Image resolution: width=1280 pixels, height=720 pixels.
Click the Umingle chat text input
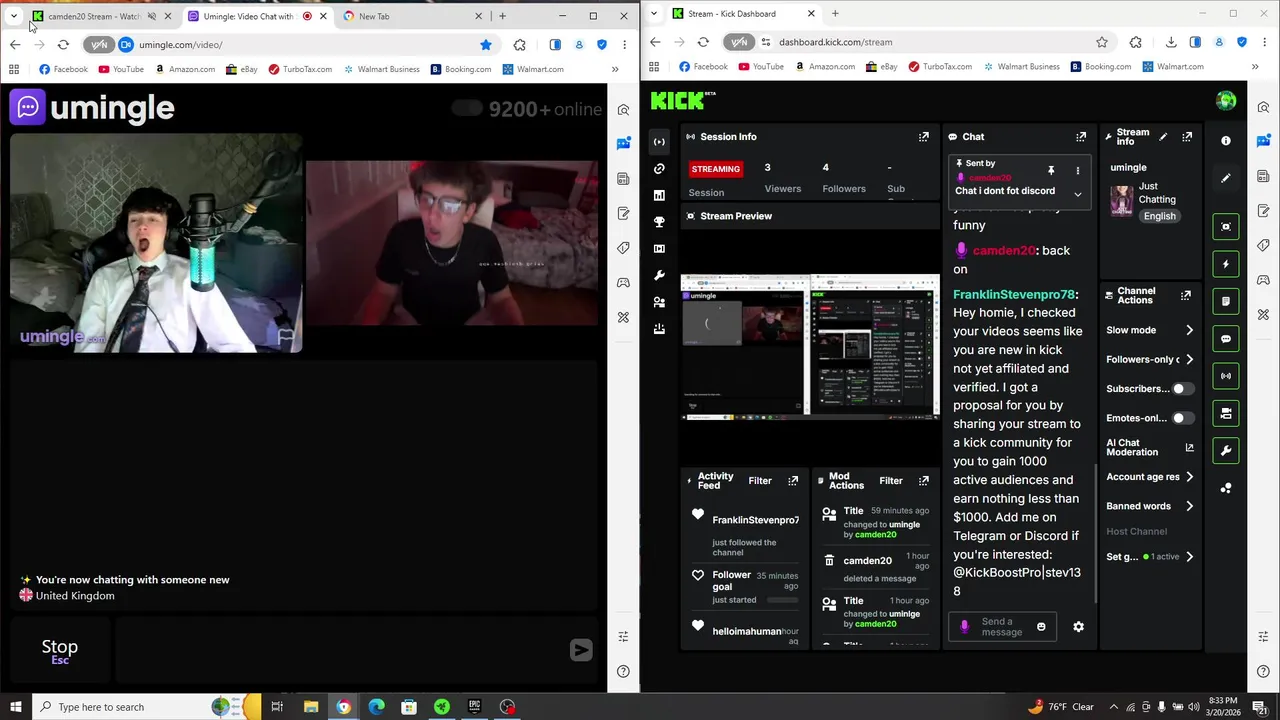click(x=340, y=651)
